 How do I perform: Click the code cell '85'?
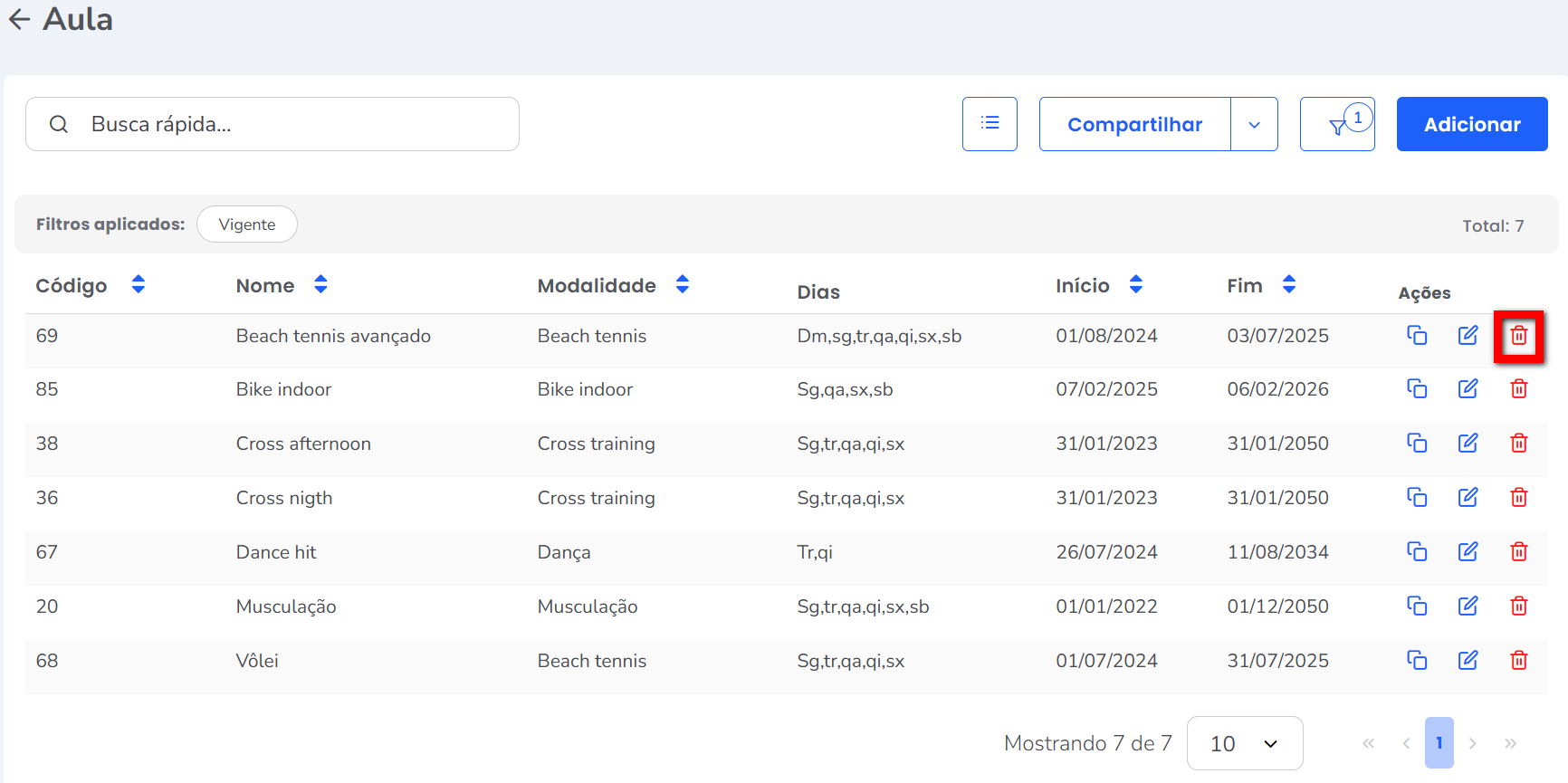[x=47, y=389]
